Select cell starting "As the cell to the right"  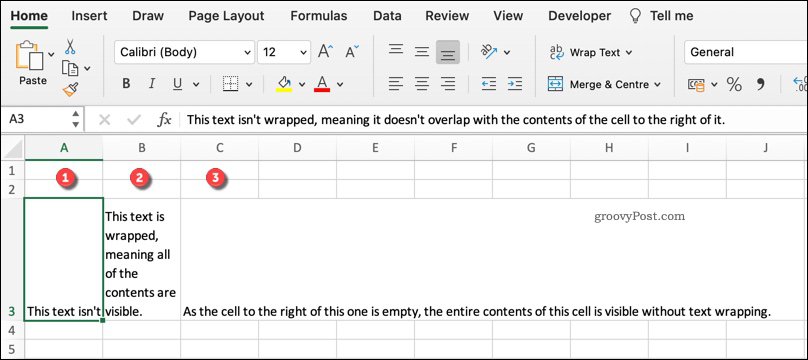click(x=220, y=260)
